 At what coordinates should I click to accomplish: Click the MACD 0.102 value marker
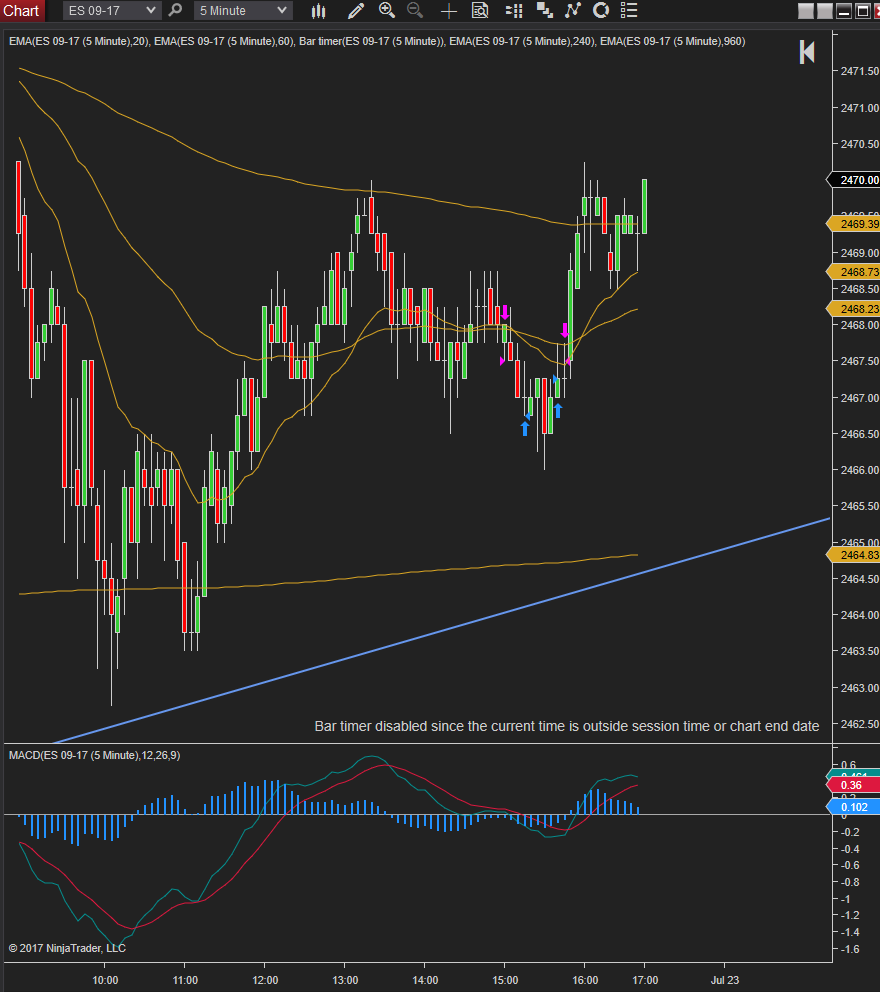[853, 807]
